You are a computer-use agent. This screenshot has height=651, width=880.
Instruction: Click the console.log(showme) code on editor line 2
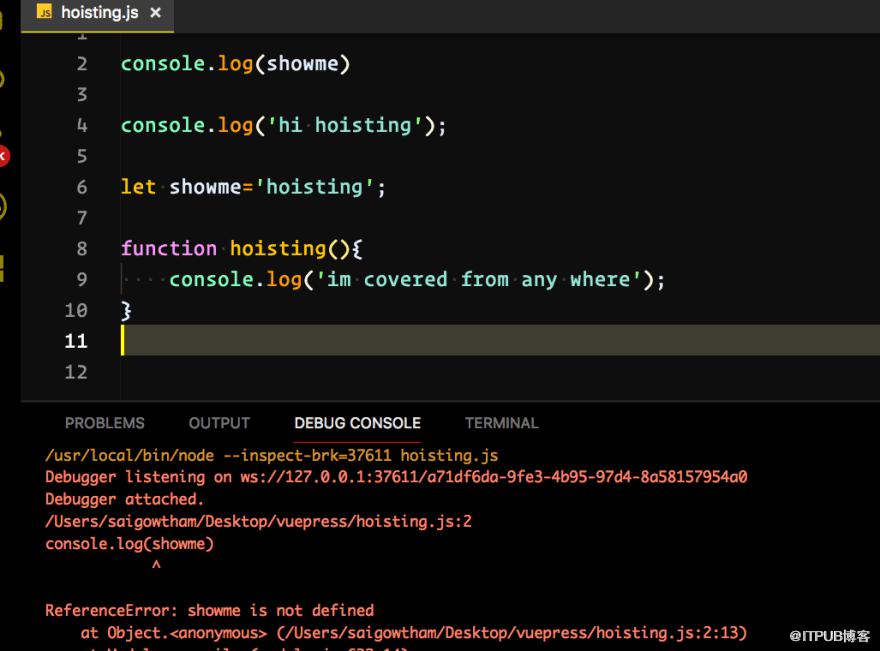pyautogui.click(x=236, y=63)
